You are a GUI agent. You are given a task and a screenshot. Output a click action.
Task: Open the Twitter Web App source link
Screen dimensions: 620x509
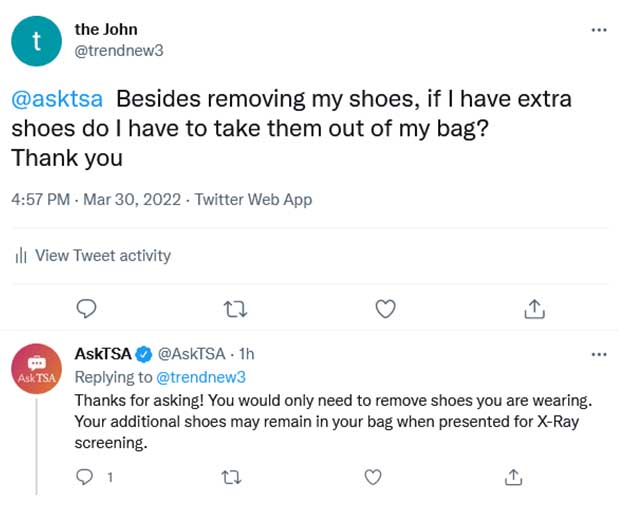click(253, 199)
